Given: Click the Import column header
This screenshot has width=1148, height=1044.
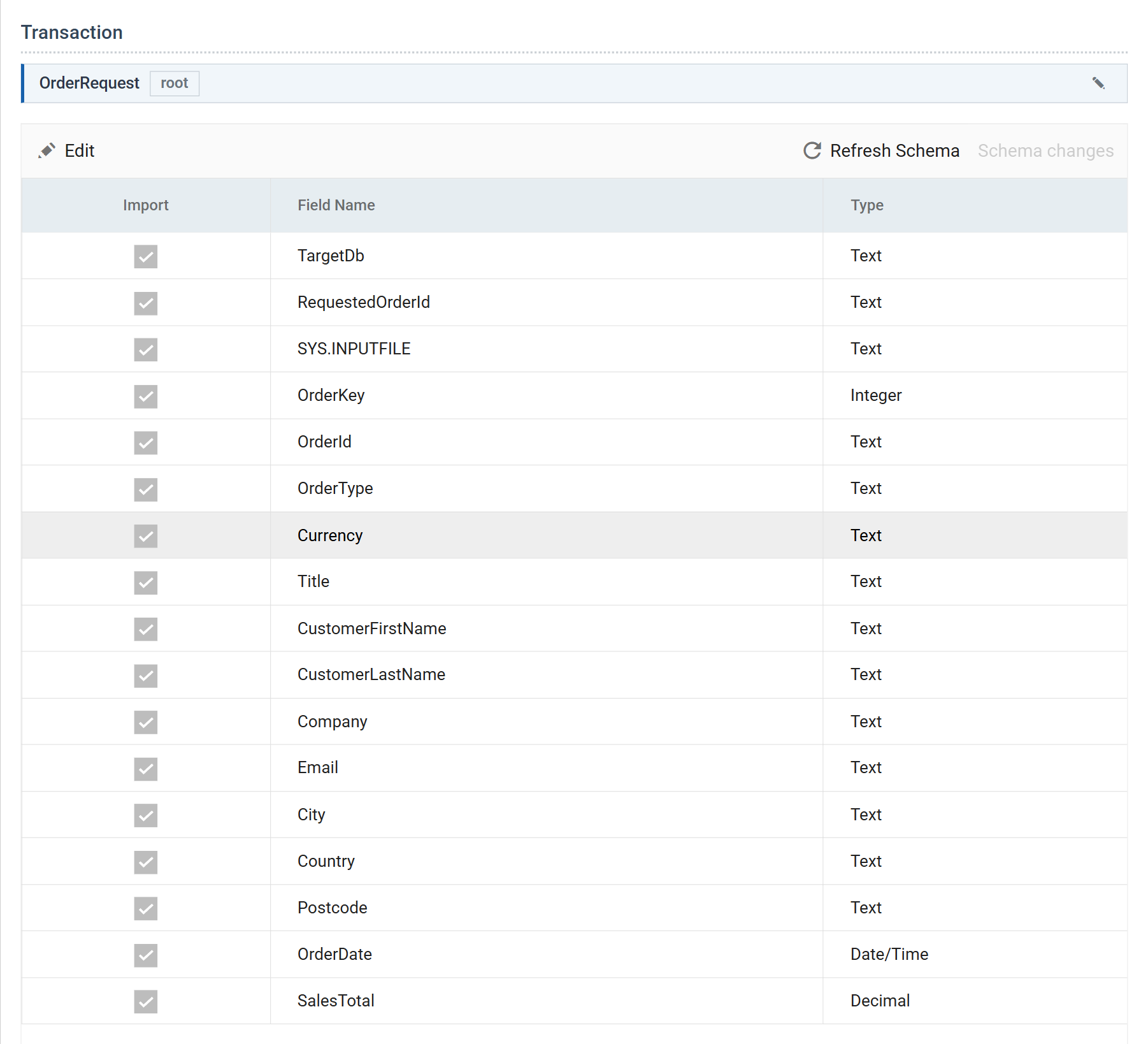Looking at the screenshot, I should point(146,205).
